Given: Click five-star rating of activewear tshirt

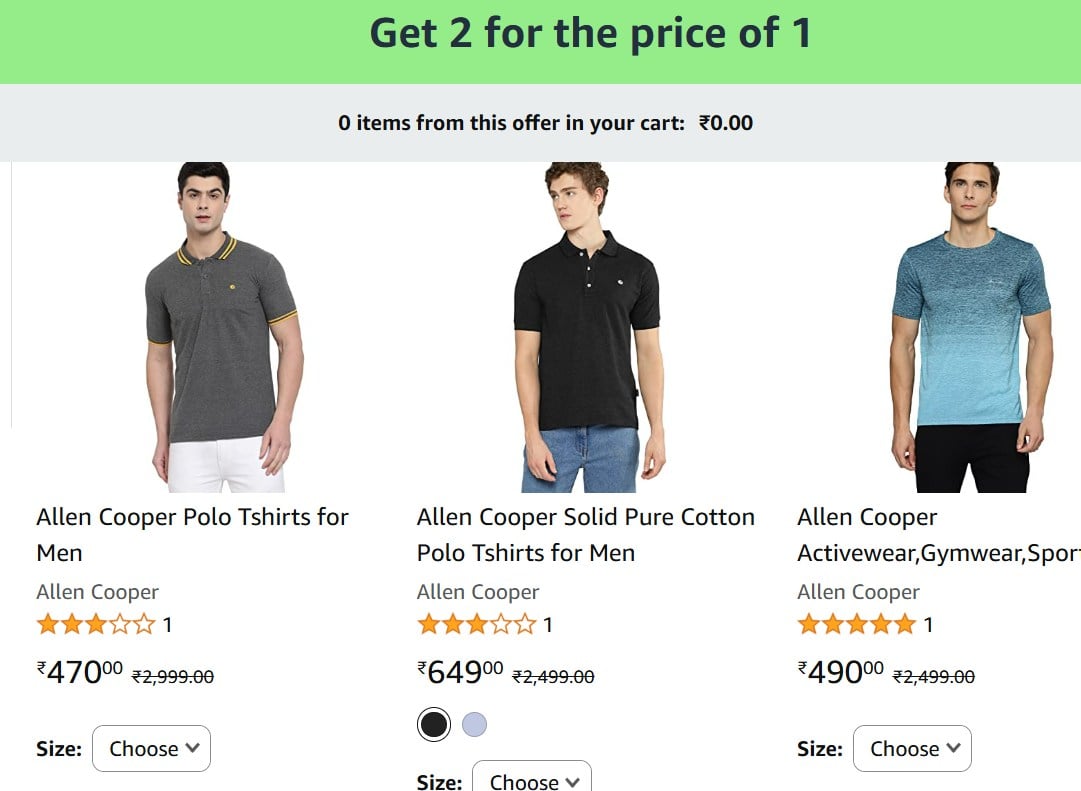Looking at the screenshot, I should tap(857, 624).
